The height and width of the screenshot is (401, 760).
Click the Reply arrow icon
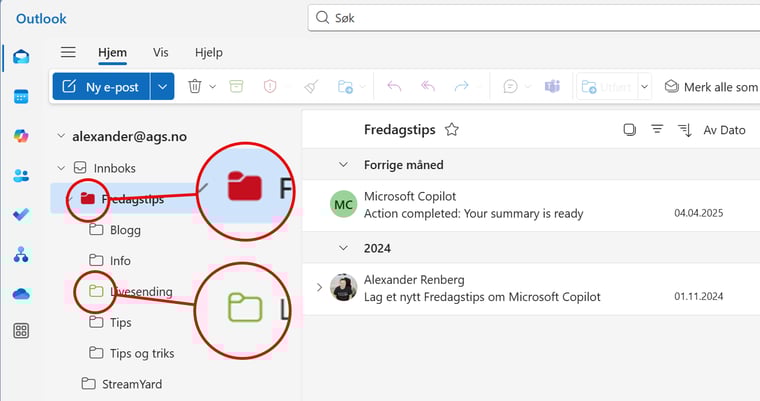394,86
